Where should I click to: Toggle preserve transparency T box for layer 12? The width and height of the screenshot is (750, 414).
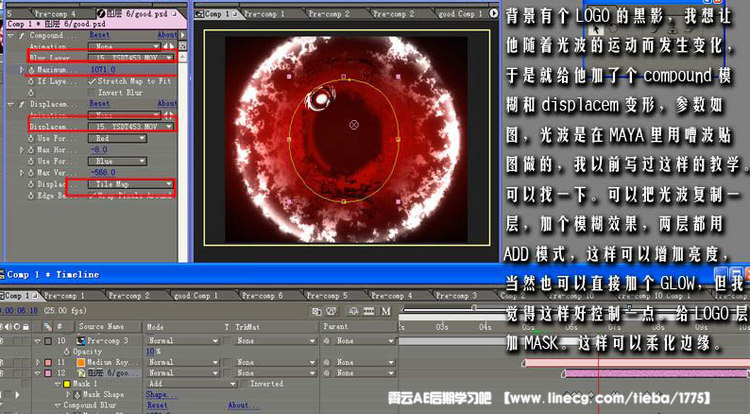click(227, 373)
